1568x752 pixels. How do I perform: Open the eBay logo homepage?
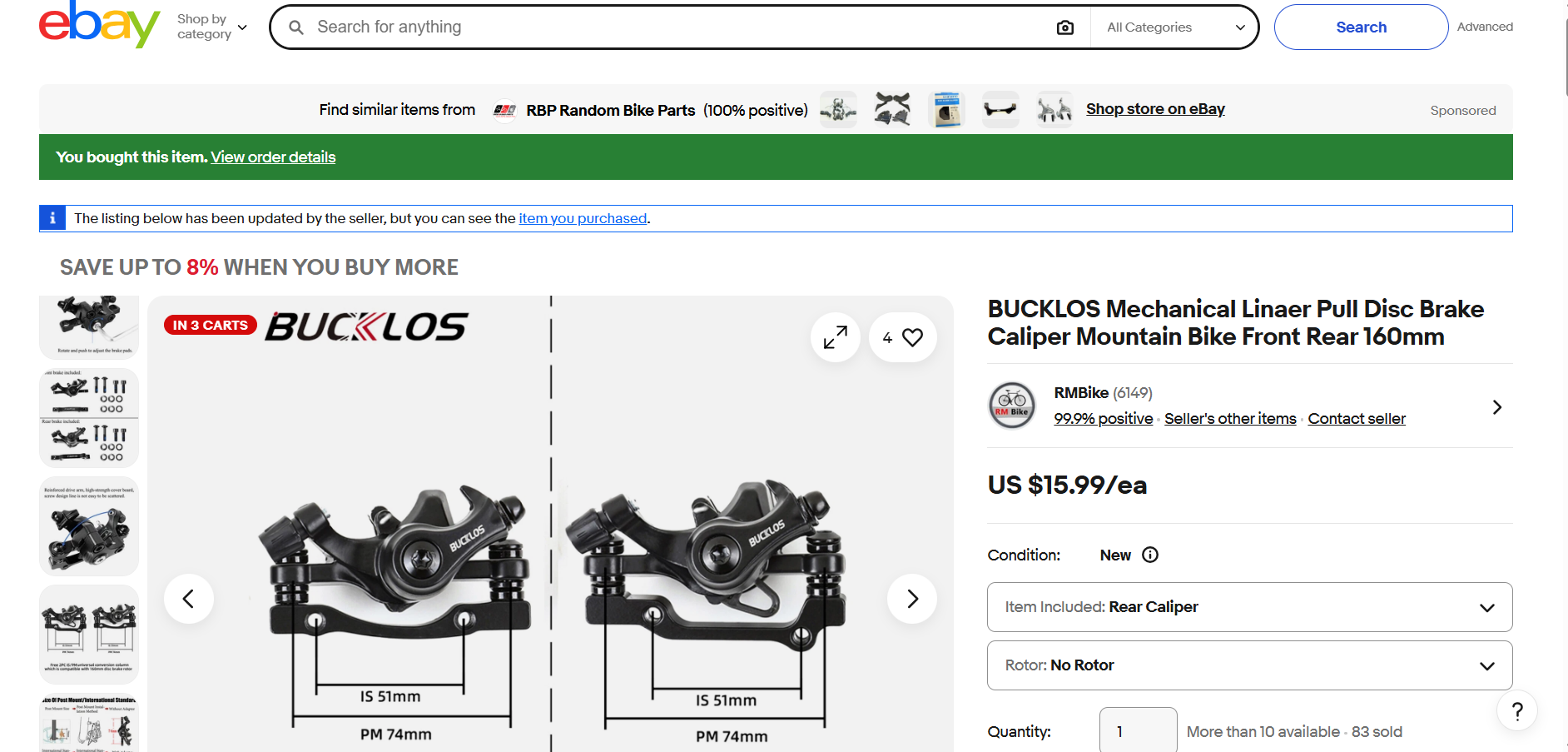point(99,25)
